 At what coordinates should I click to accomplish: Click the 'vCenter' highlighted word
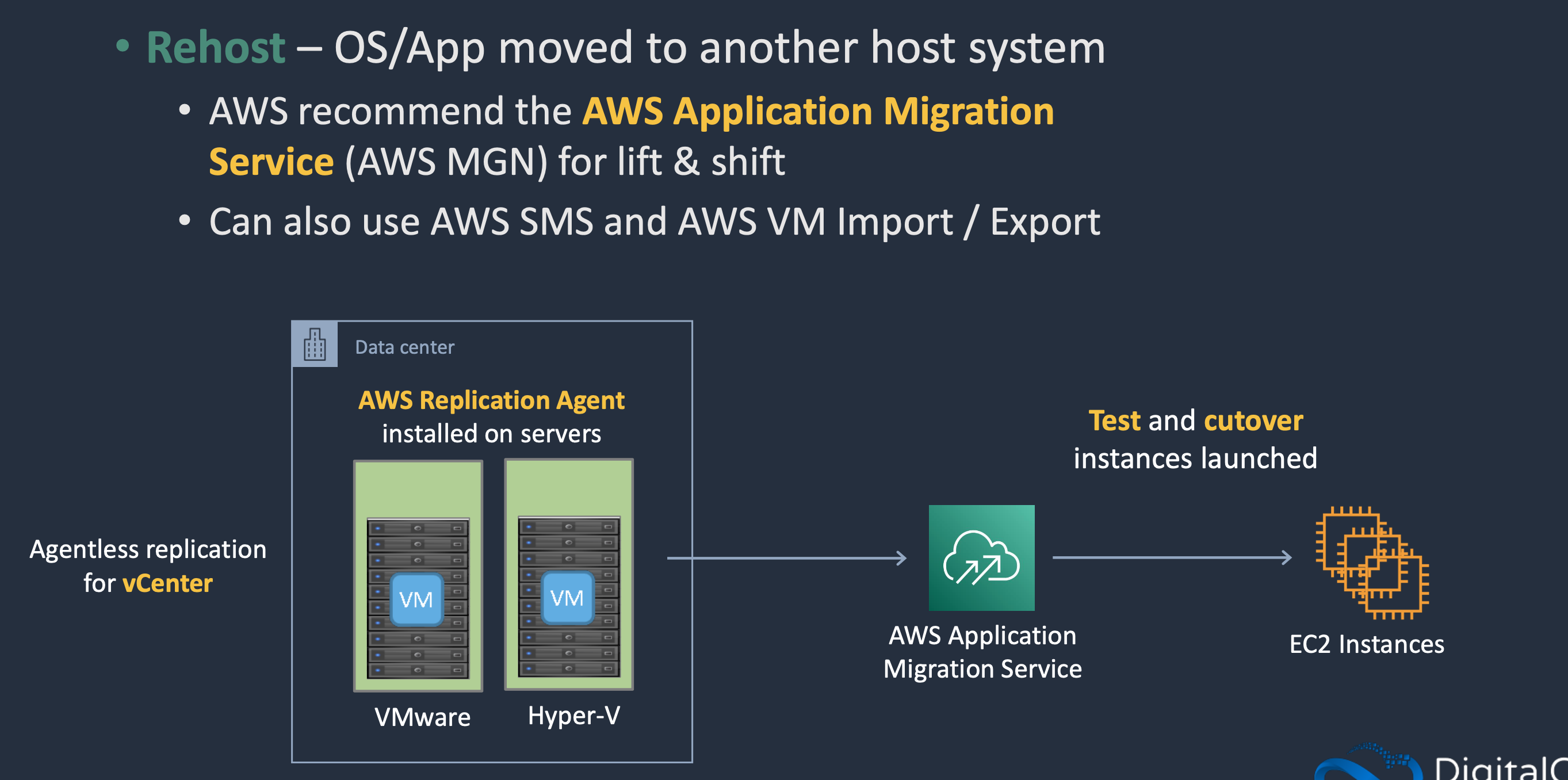coord(167,583)
